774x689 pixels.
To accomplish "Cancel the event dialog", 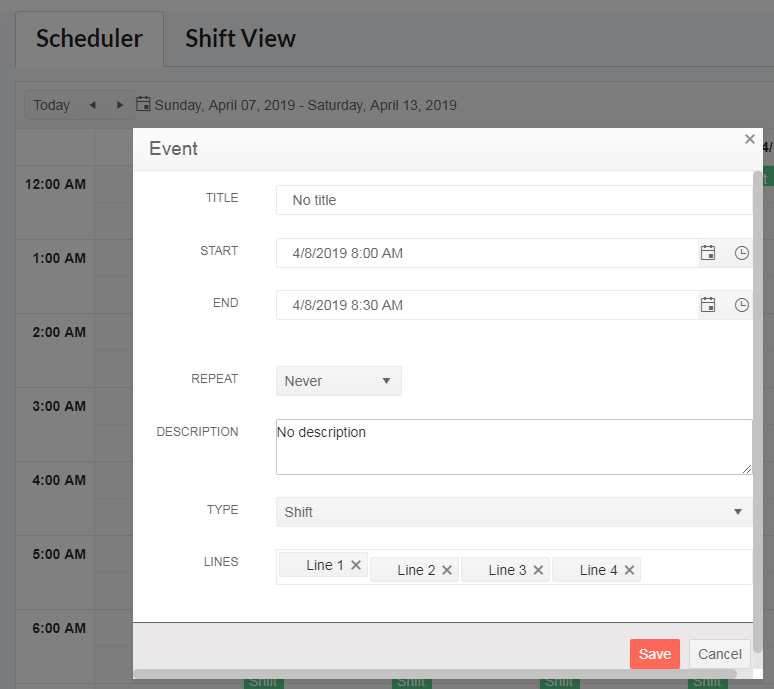I will tap(719, 654).
